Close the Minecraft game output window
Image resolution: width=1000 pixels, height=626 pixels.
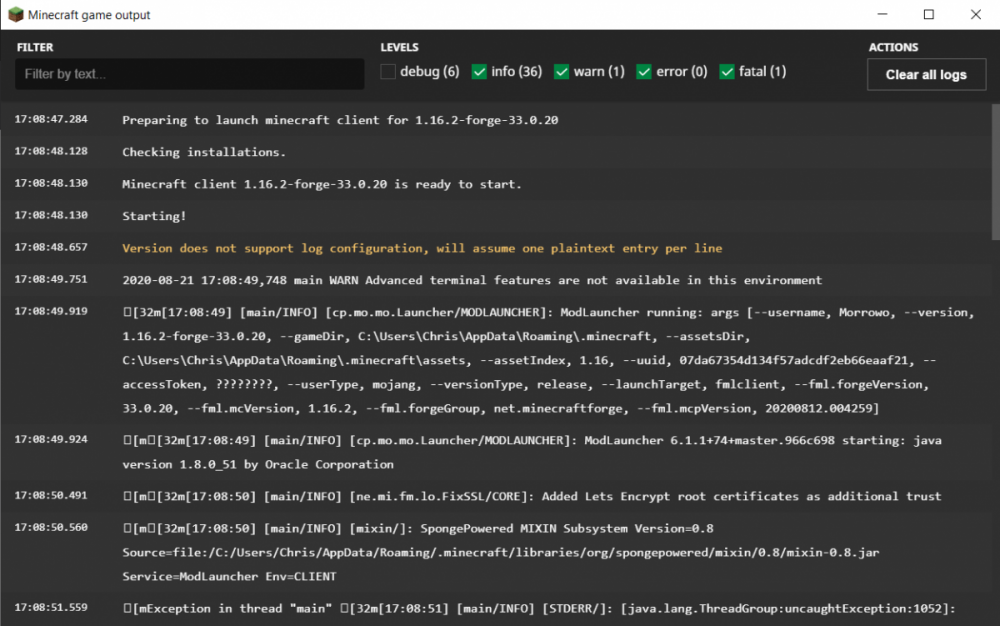click(x=975, y=15)
